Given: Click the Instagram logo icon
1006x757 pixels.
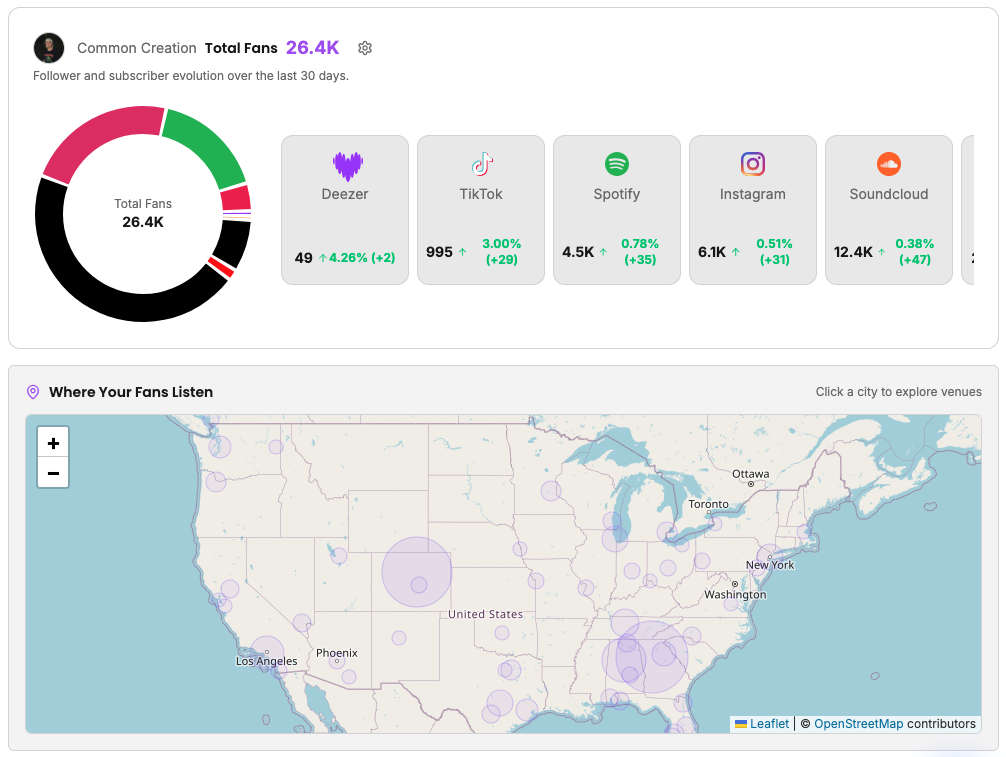Looking at the screenshot, I should [753, 164].
